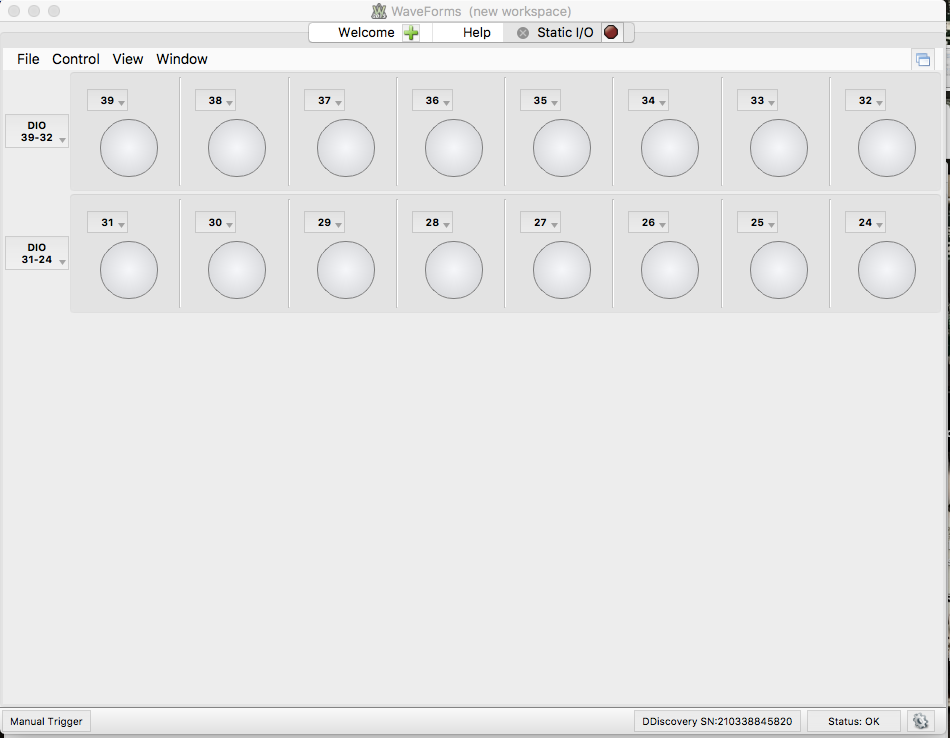This screenshot has width=950, height=738.
Task: Click the green plus icon beside Welcome
Action: click(x=411, y=33)
